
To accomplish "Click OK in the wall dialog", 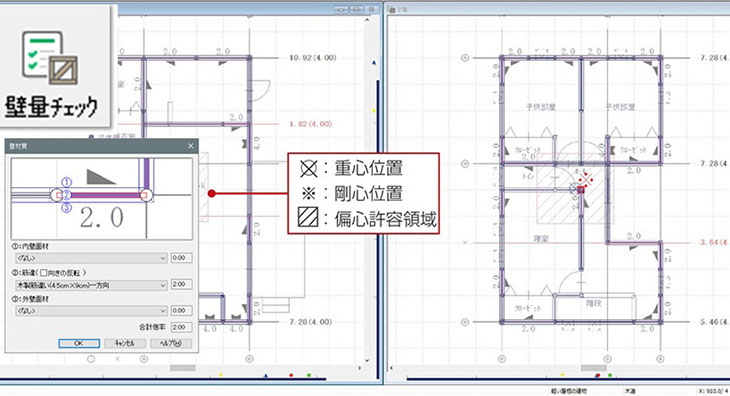I will [x=79, y=343].
